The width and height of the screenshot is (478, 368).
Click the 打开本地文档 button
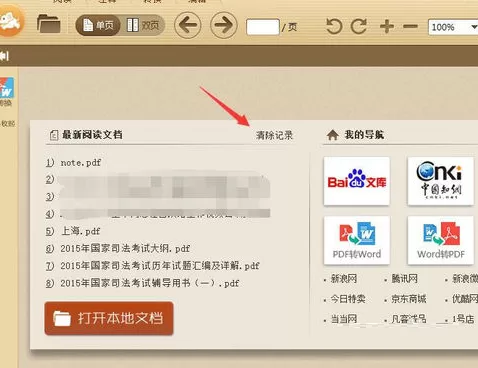109,318
